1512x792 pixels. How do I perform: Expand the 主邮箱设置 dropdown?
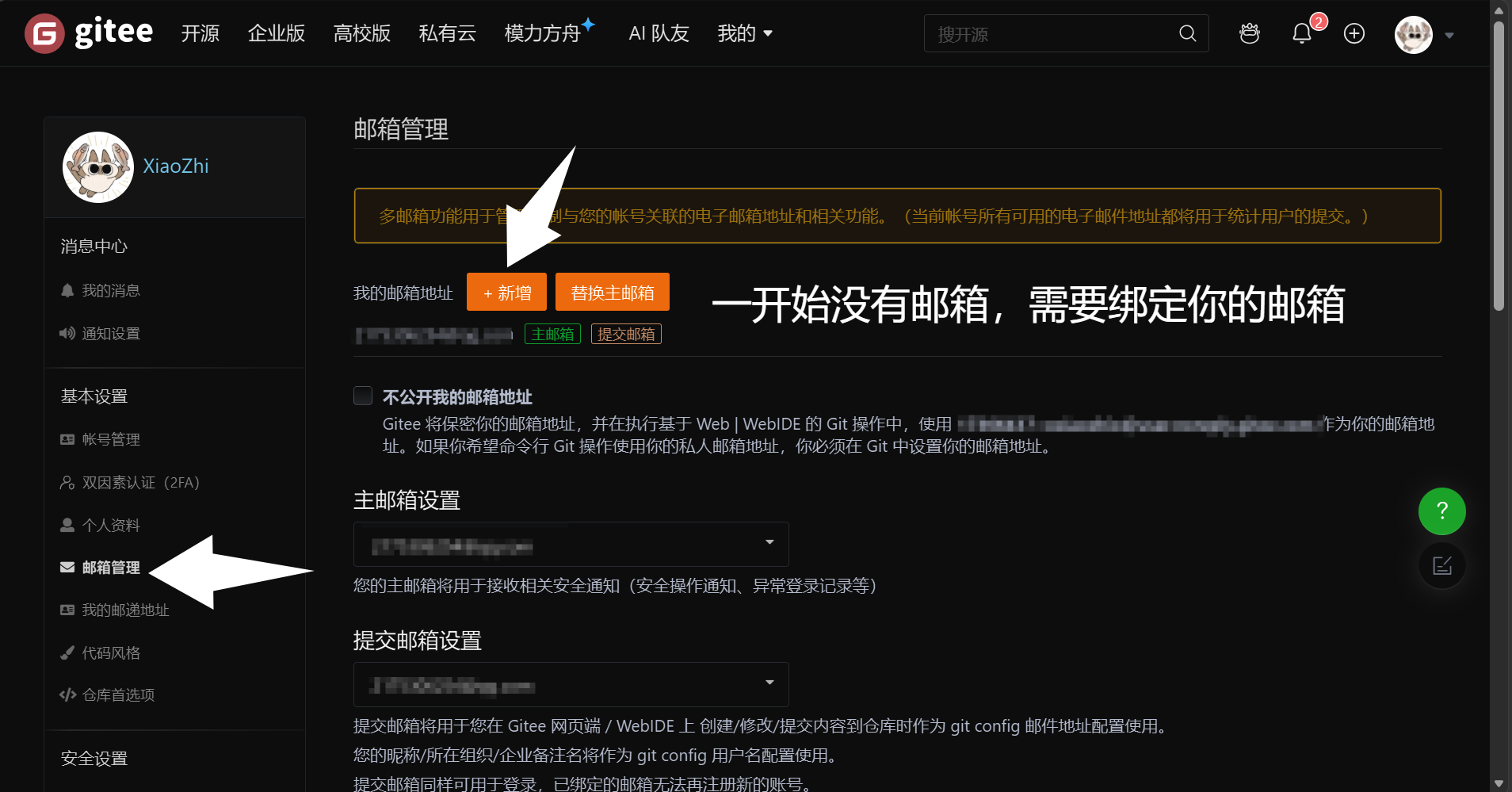(571, 544)
